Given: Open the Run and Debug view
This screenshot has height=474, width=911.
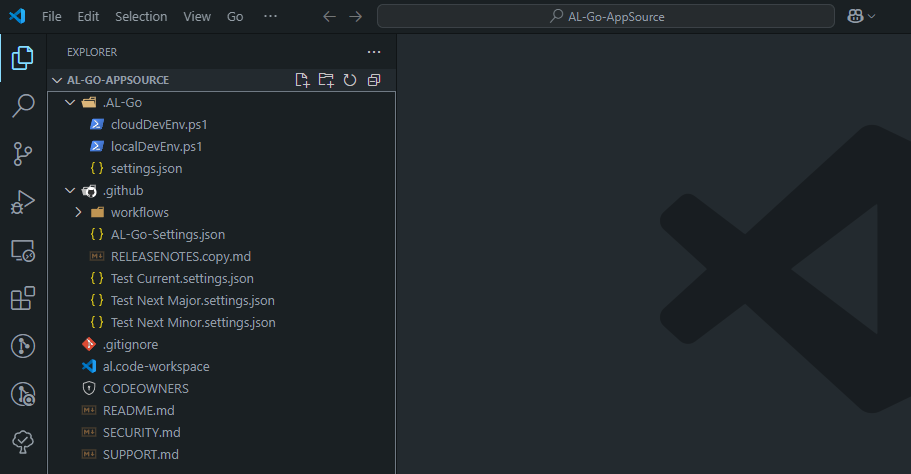Looking at the screenshot, I should point(23,202).
